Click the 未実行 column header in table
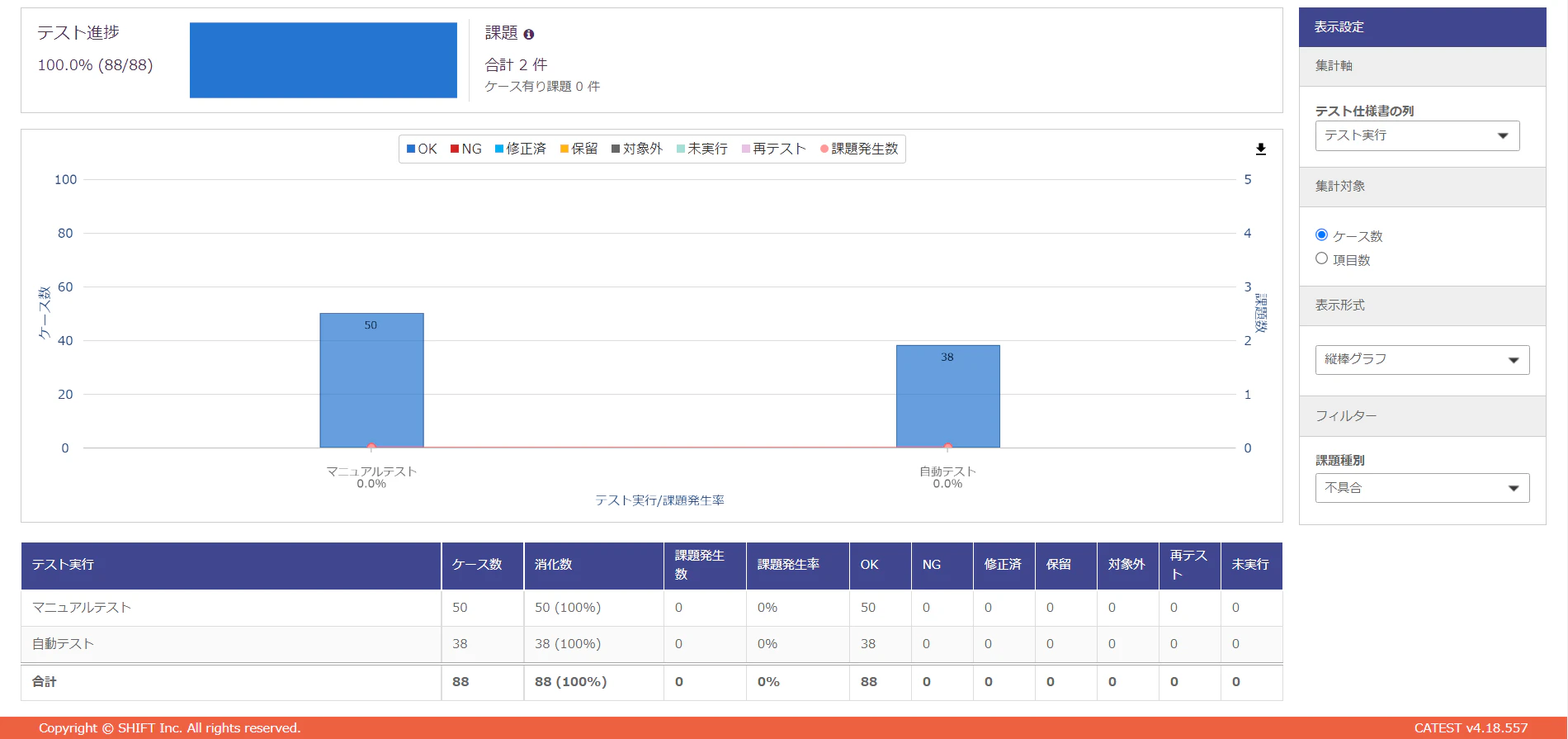The width and height of the screenshot is (1568, 739). point(1251,566)
